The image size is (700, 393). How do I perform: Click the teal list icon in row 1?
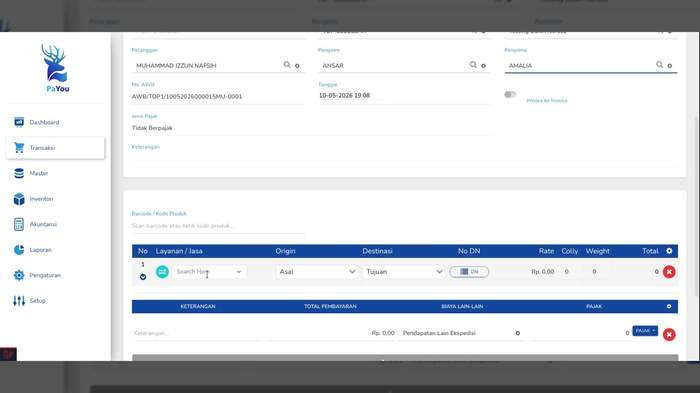click(x=162, y=272)
